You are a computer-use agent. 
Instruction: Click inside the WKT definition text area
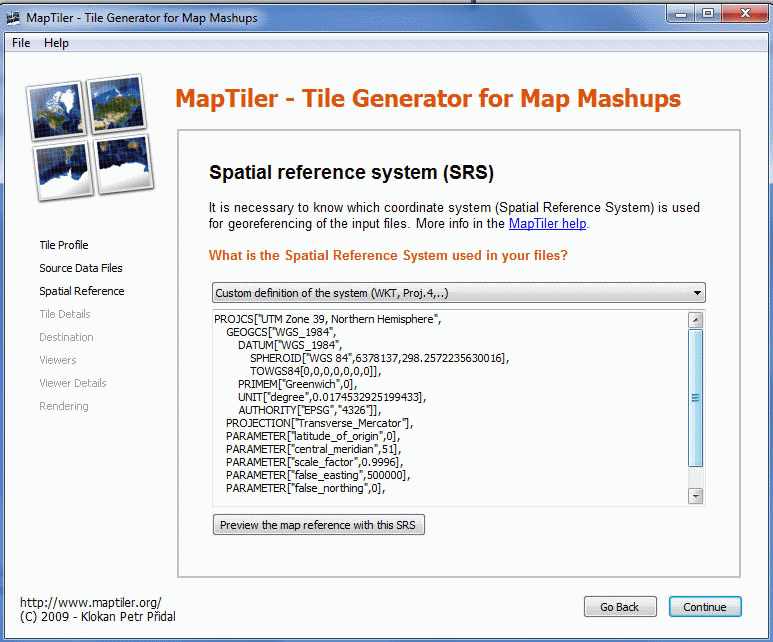click(x=450, y=407)
